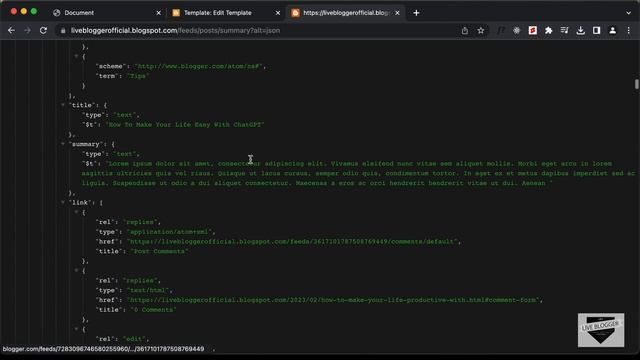The width and height of the screenshot is (640, 360).
Task: Go back to previous page
Action: click(11, 31)
